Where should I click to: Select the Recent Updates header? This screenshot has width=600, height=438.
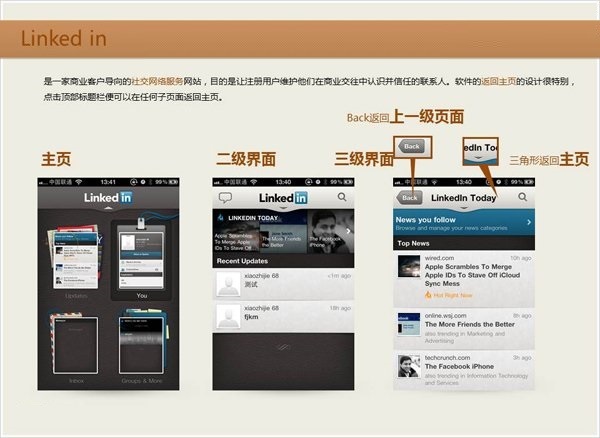pyautogui.click(x=283, y=261)
